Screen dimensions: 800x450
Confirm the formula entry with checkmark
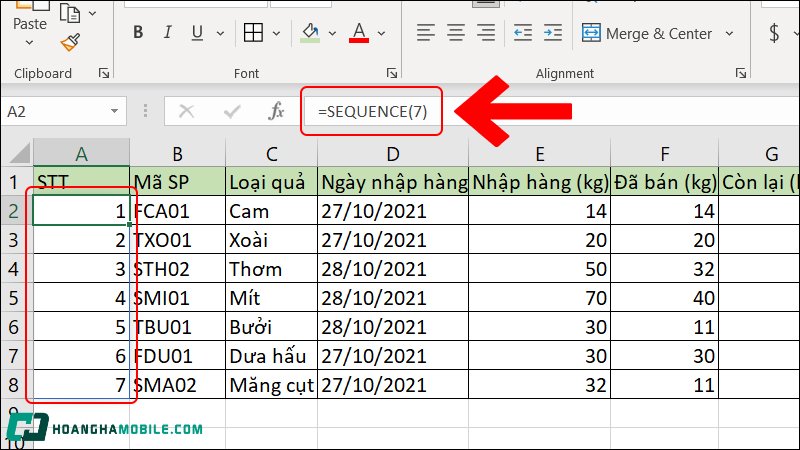232,111
